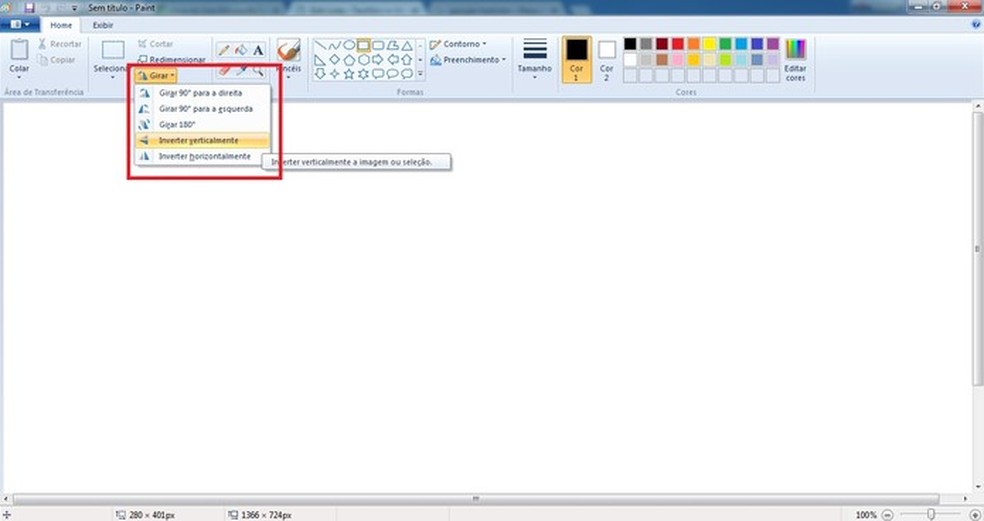Image resolution: width=984 pixels, height=521 pixels.
Task: Click the Cortar crop button
Action: point(156,44)
